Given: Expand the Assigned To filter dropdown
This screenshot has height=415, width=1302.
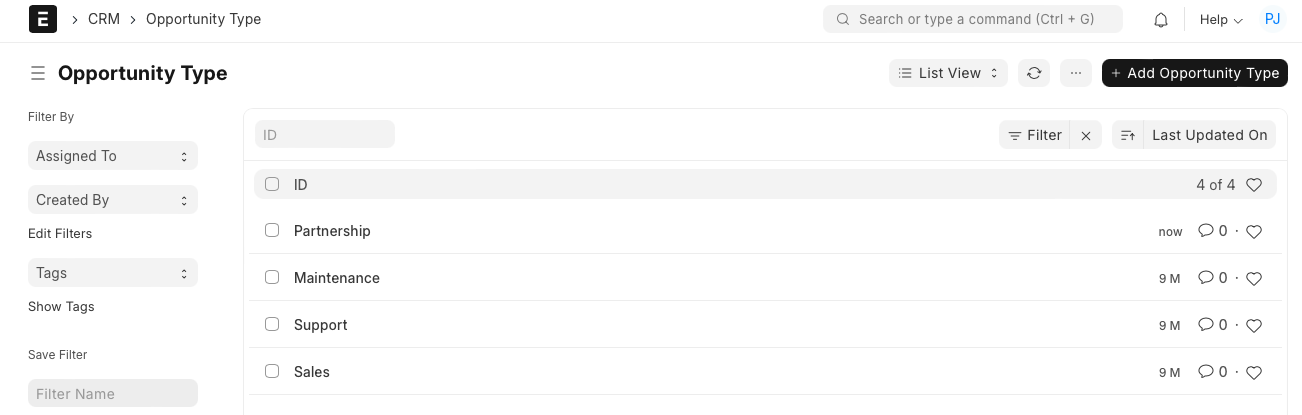Looking at the screenshot, I should 112,156.
